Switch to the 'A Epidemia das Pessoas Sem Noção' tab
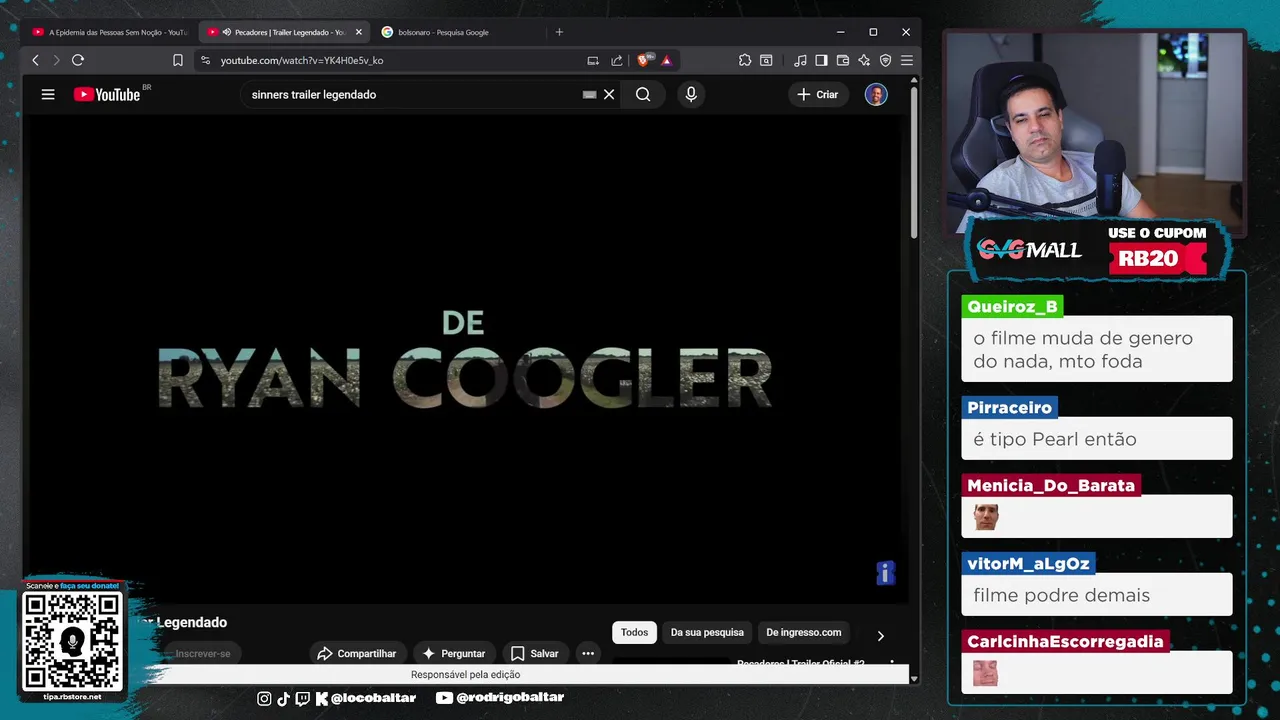This screenshot has height=720, width=1280. [x=110, y=32]
